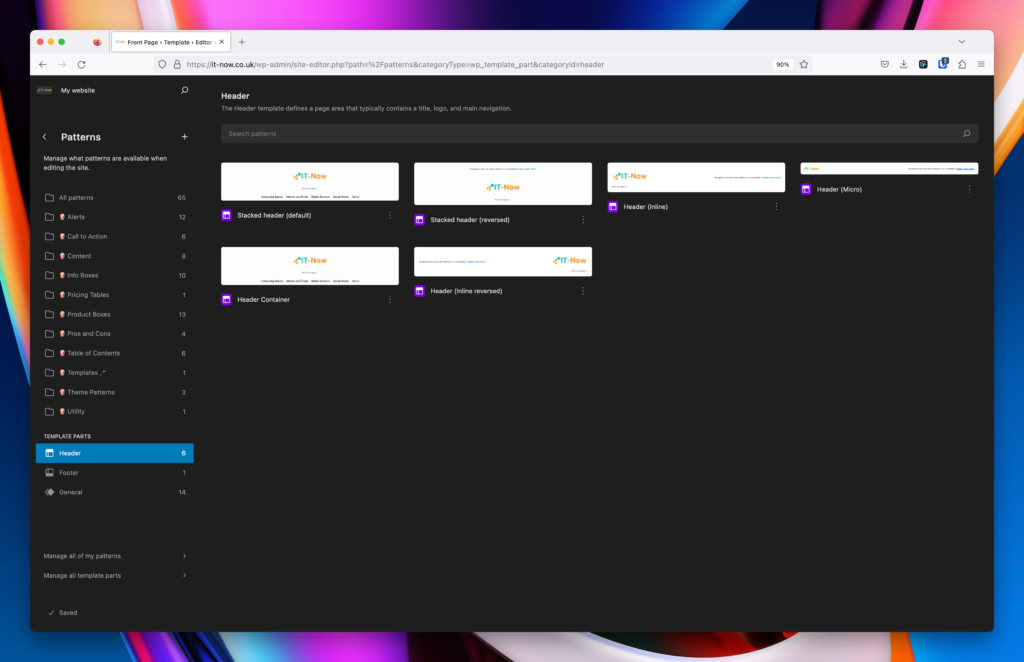Open options menu for Stacked header (default)
This screenshot has width=1024, height=662.
tap(390, 215)
